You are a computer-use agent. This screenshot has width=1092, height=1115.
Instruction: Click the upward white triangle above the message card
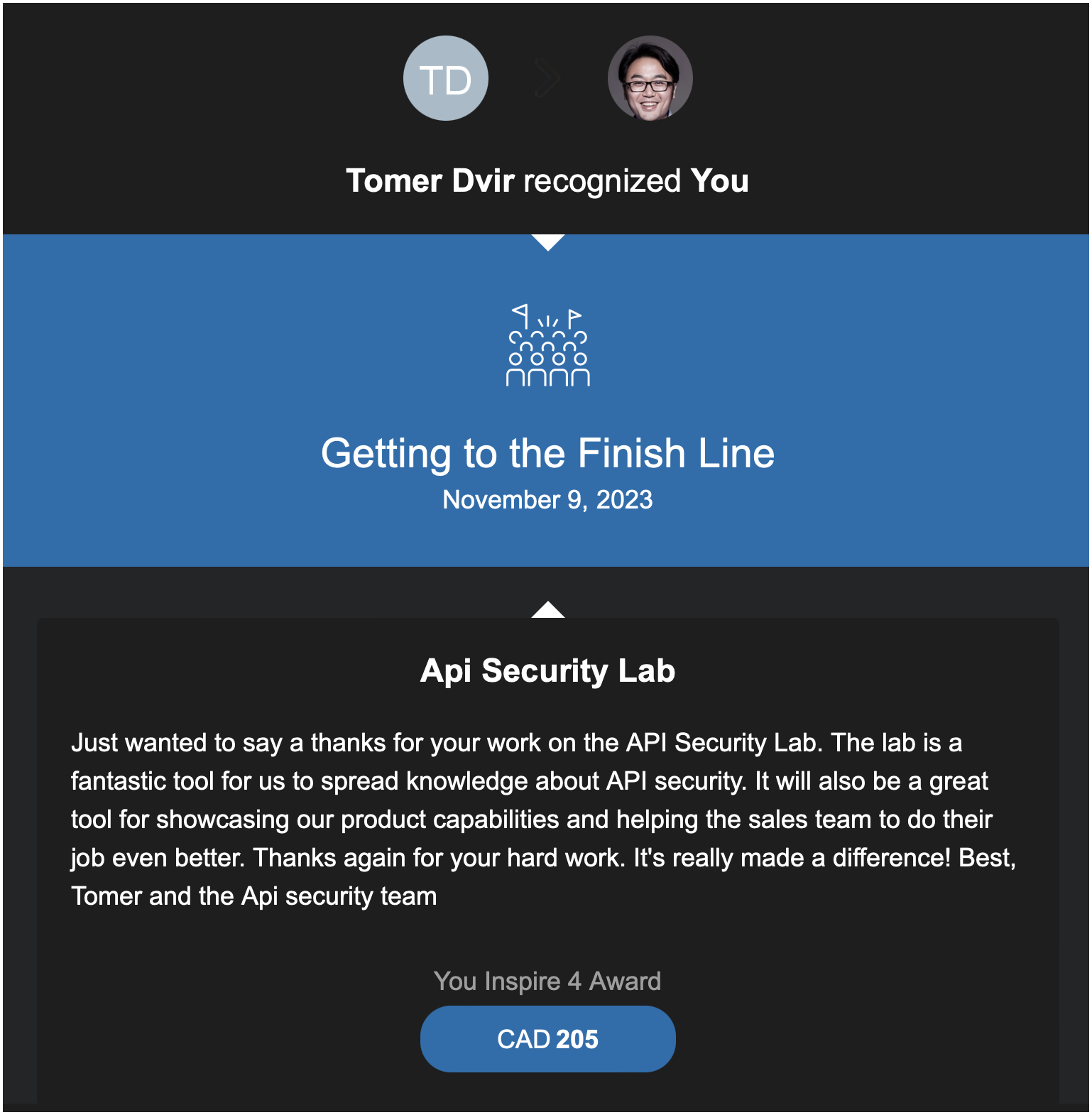[x=547, y=609]
